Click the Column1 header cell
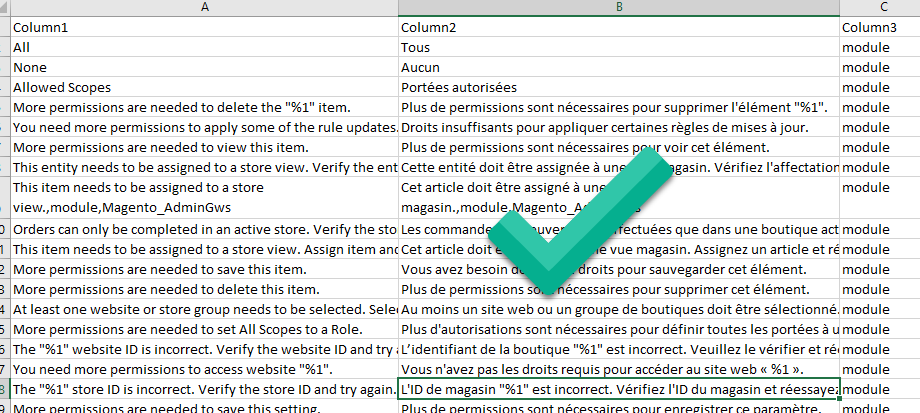 [x=204, y=28]
